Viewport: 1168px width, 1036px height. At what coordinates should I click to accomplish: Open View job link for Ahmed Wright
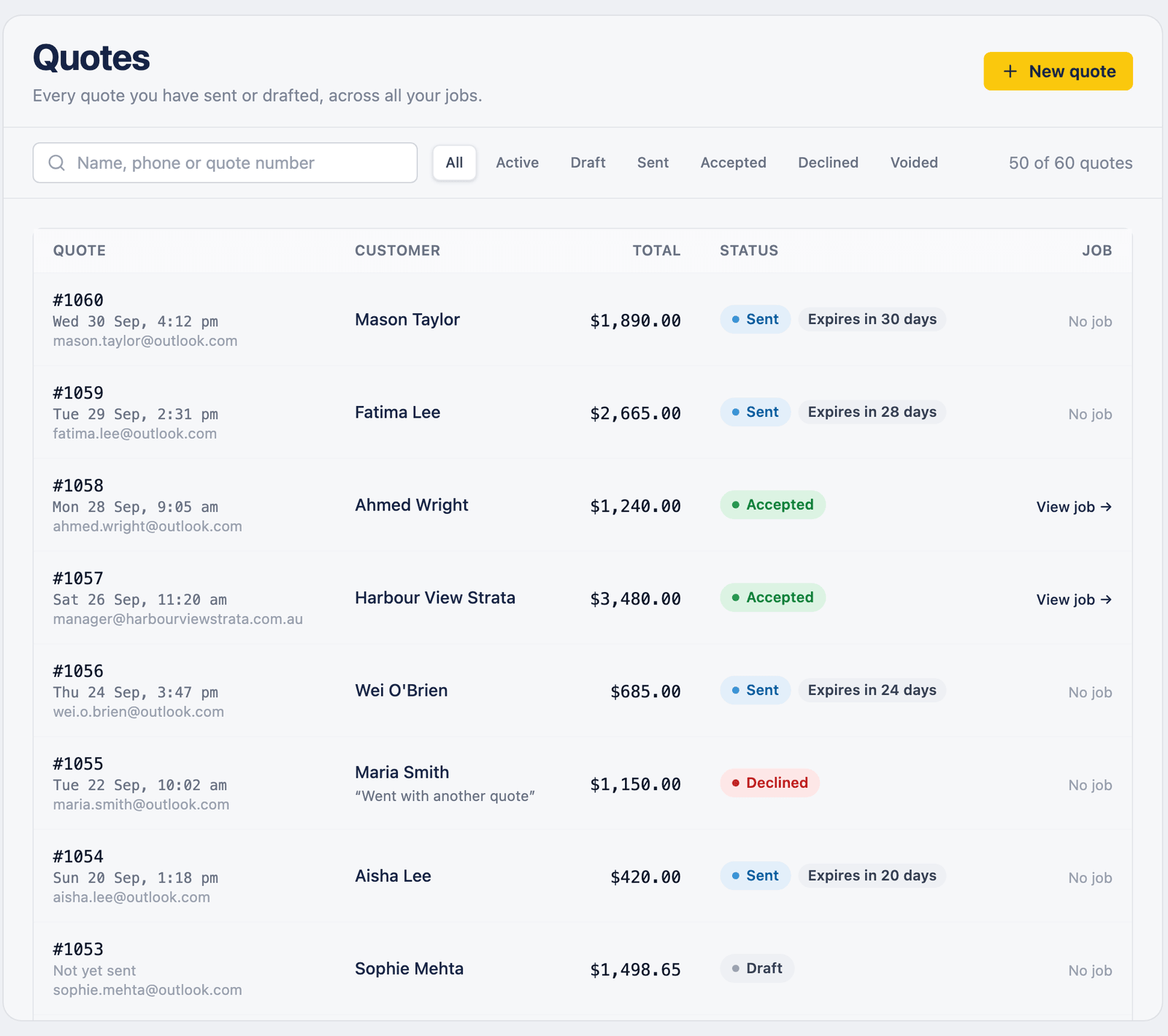coord(1074,507)
